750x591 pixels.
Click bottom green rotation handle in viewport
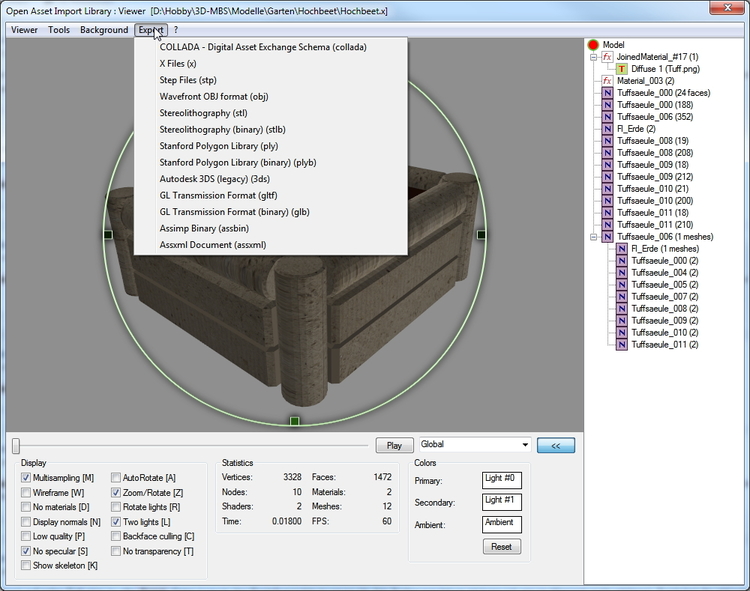(295, 421)
